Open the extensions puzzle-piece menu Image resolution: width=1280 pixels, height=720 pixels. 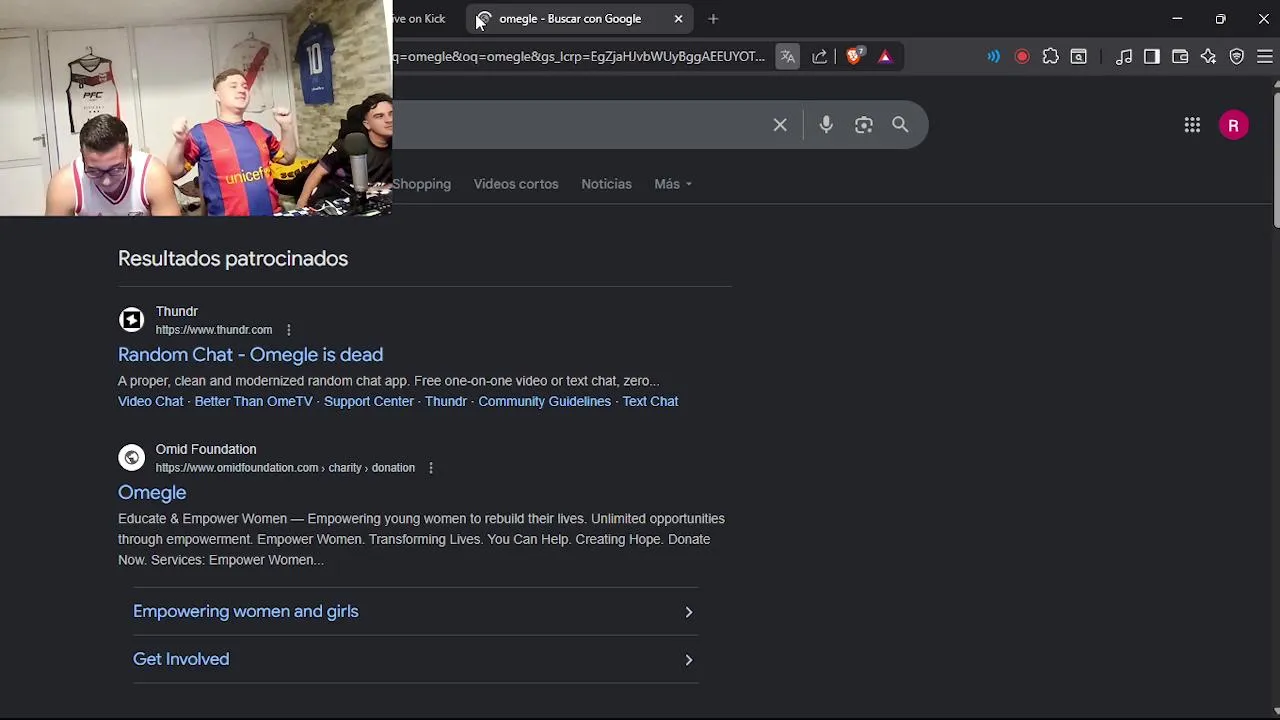click(1050, 57)
